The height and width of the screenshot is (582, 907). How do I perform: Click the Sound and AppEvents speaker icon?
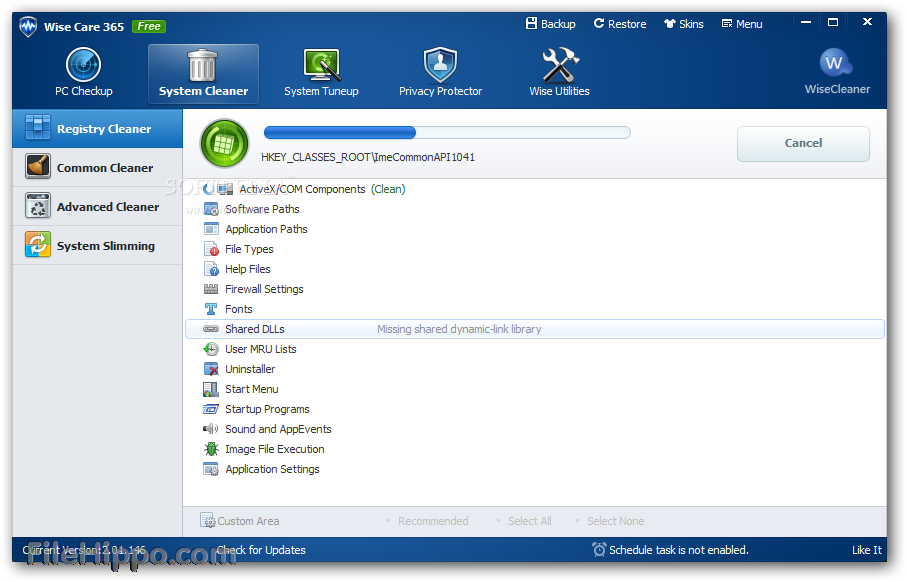tap(211, 429)
